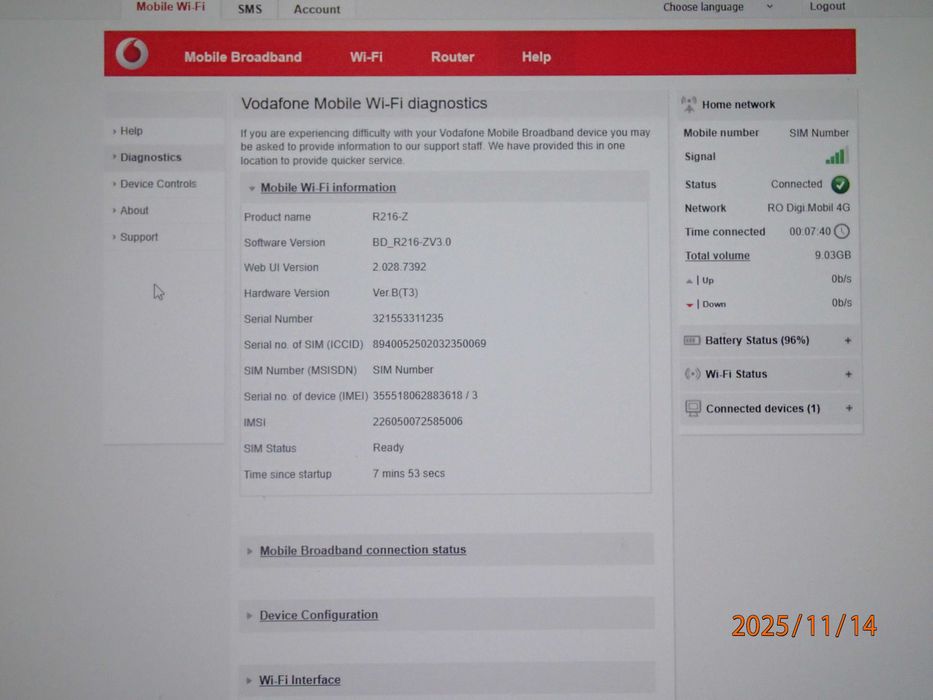Click the Total volume link
The width and height of the screenshot is (933, 700).
point(717,256)
